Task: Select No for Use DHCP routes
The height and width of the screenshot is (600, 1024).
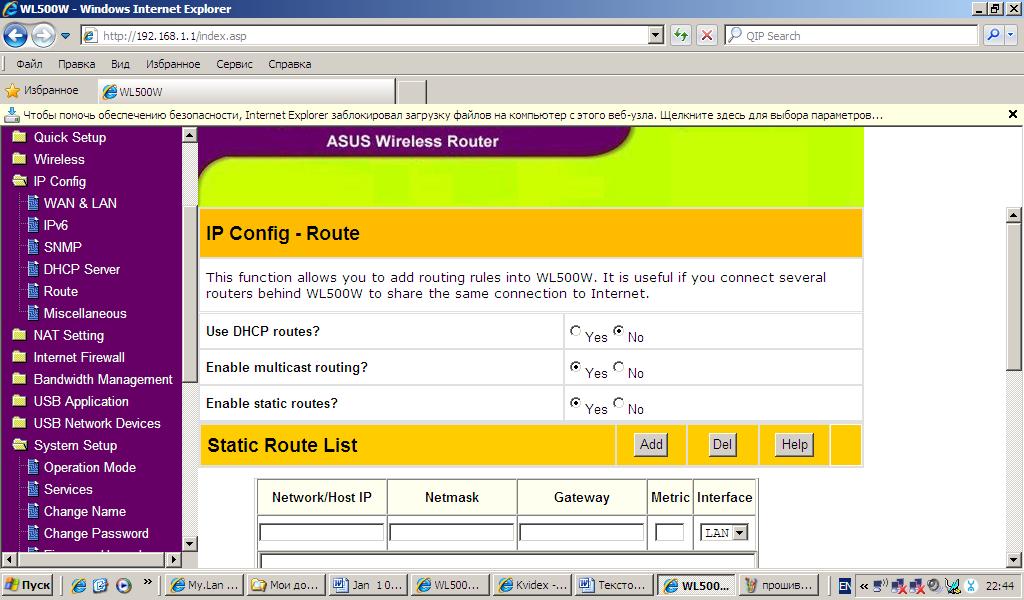Action: click(618, 331)
